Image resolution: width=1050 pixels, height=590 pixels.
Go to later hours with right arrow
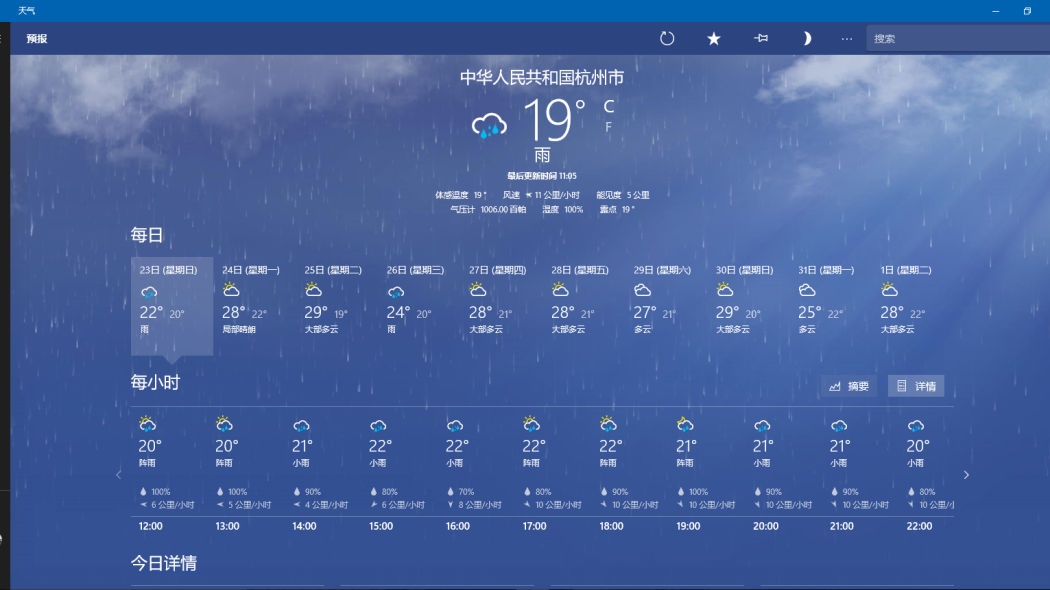[x=966, y=475]
